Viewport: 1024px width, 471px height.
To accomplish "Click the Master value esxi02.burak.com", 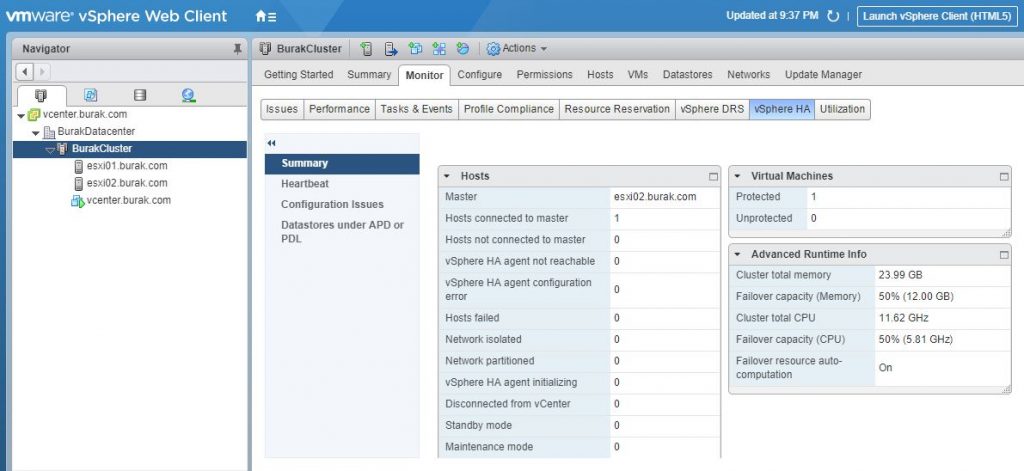I will (655, 197).
